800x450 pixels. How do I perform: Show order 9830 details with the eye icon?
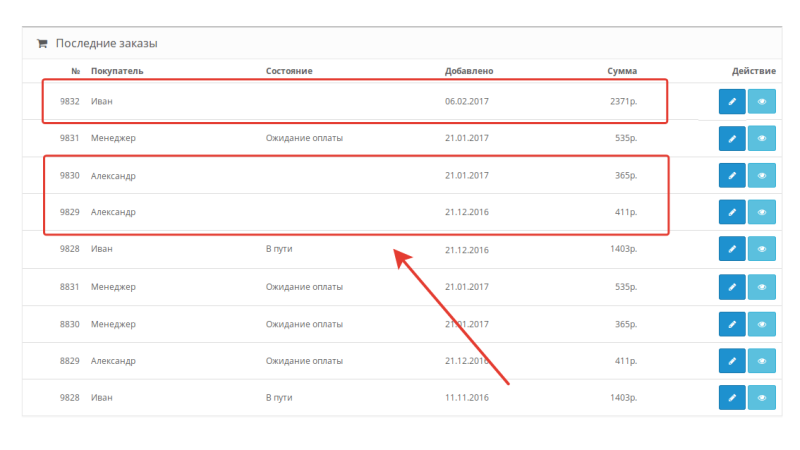pos(762,176)
